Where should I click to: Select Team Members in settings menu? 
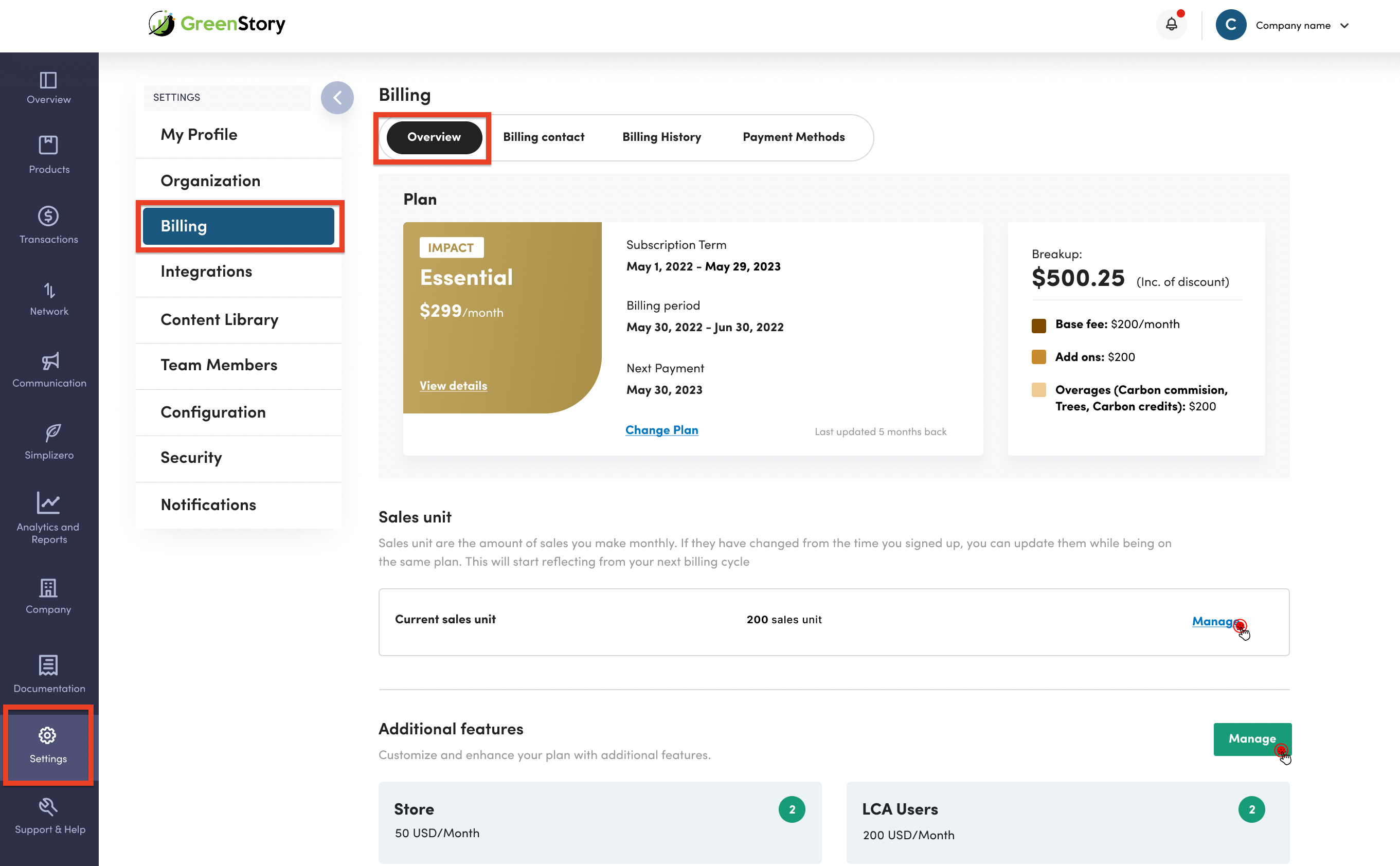(x=219, y=365)
